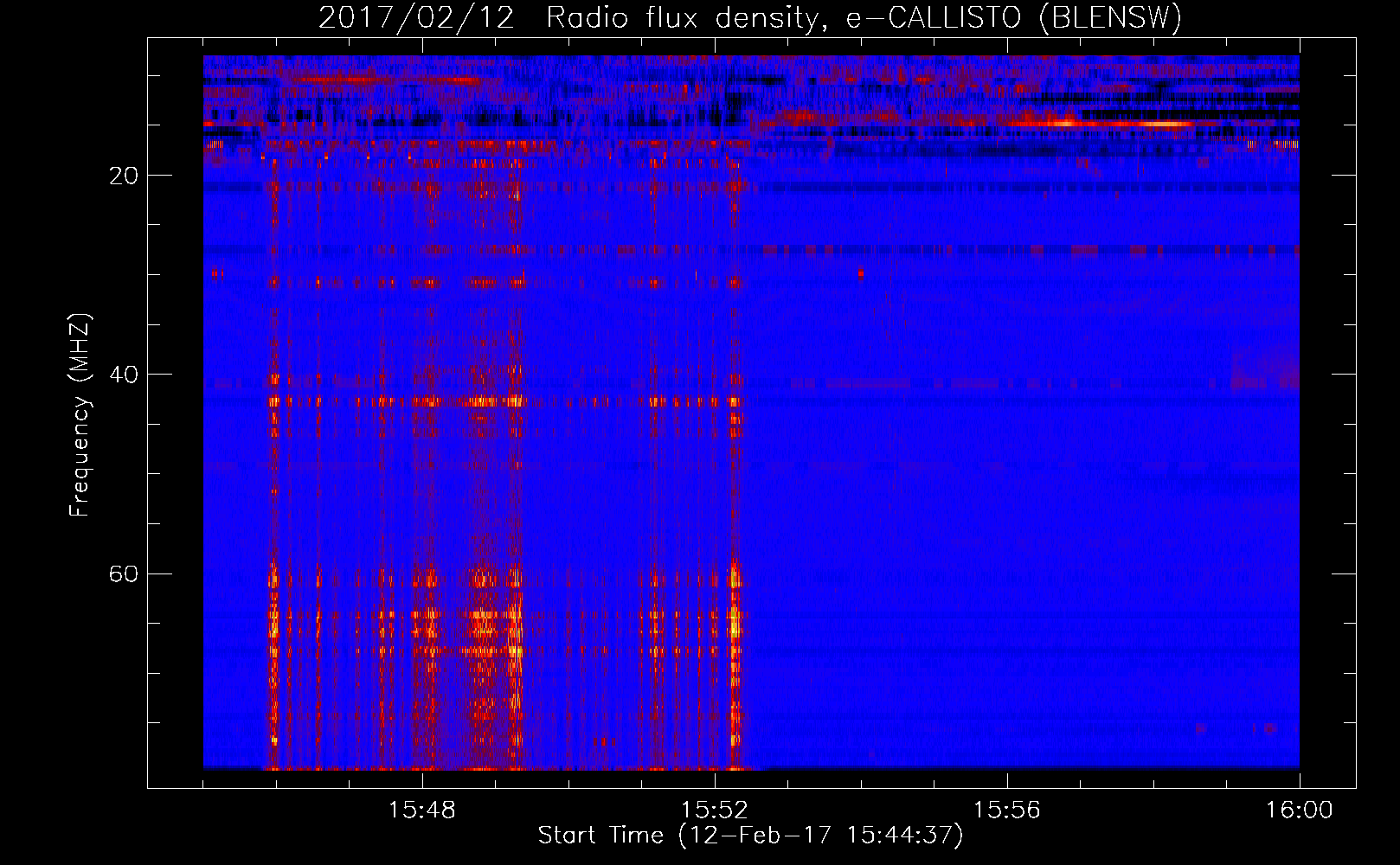Click the 15:56 time tick label
The height and width of the screenshot is (865, 1400).
tap(1006, 811)
